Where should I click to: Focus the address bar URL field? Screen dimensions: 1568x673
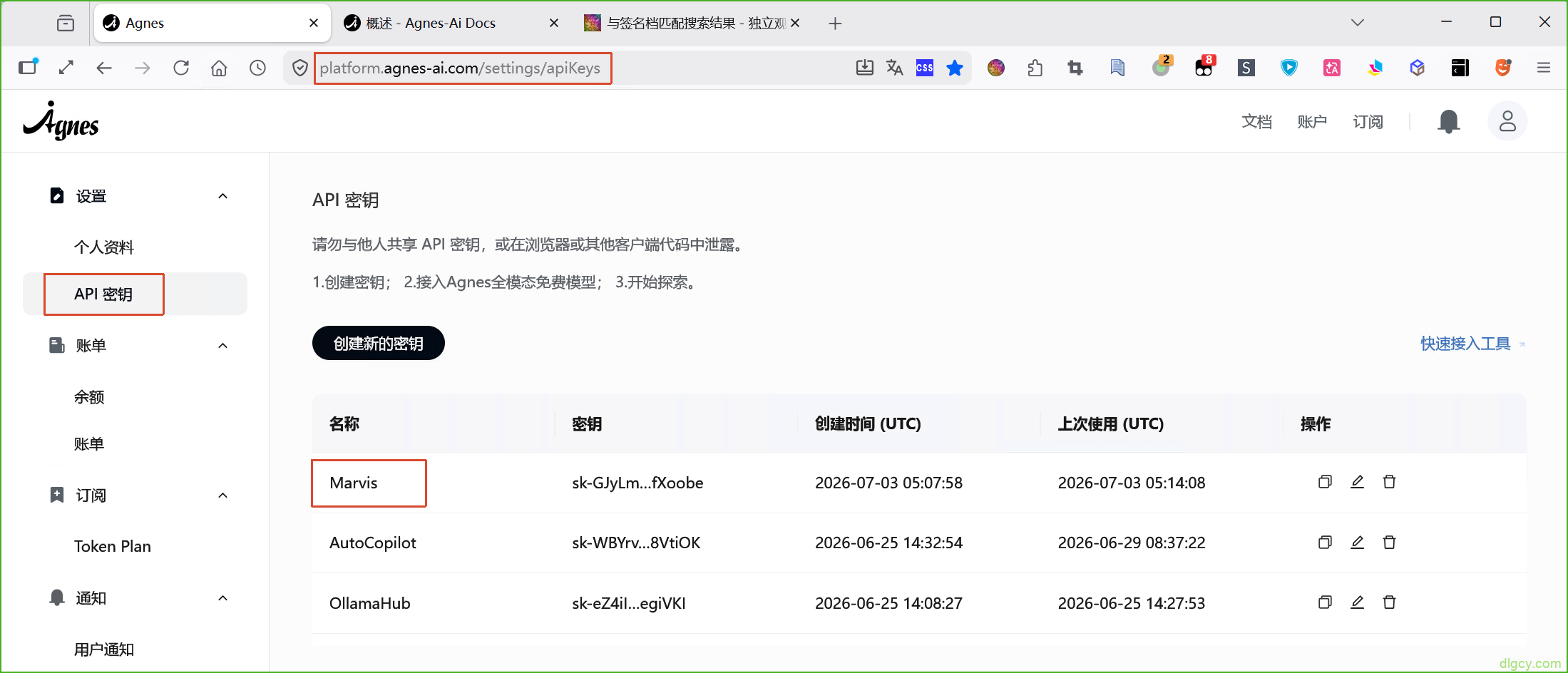coord(460,68)
